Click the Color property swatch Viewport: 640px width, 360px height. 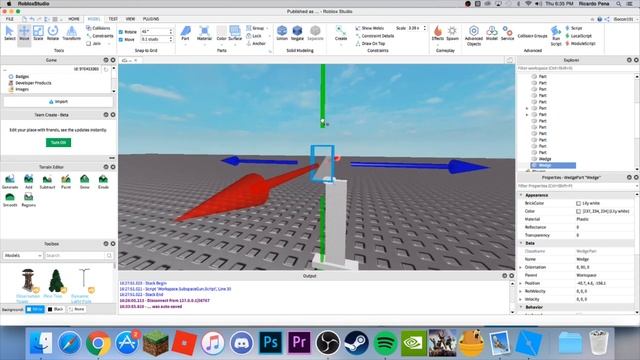pos(578,211)
